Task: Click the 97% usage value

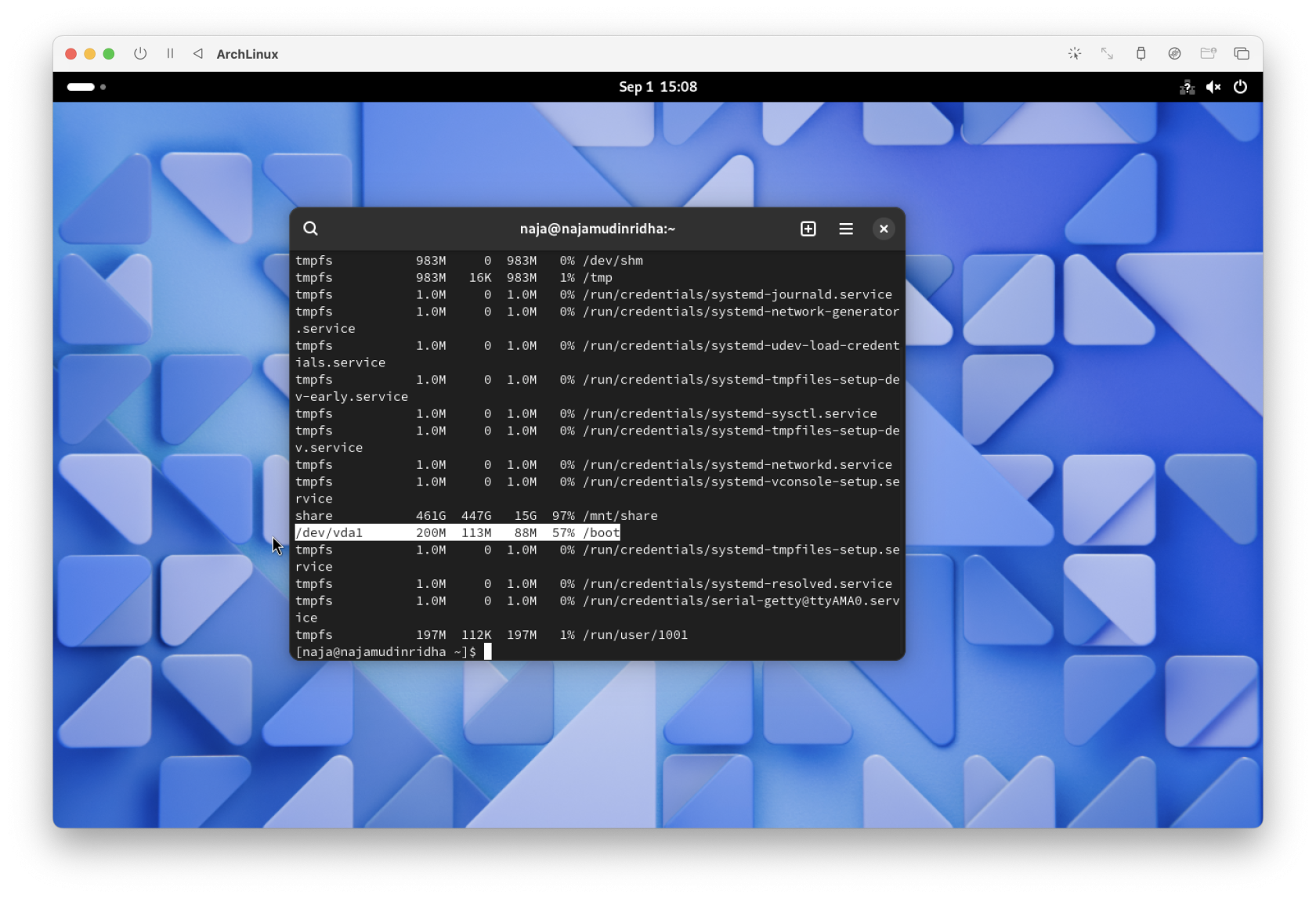Action: click(563, 515)
